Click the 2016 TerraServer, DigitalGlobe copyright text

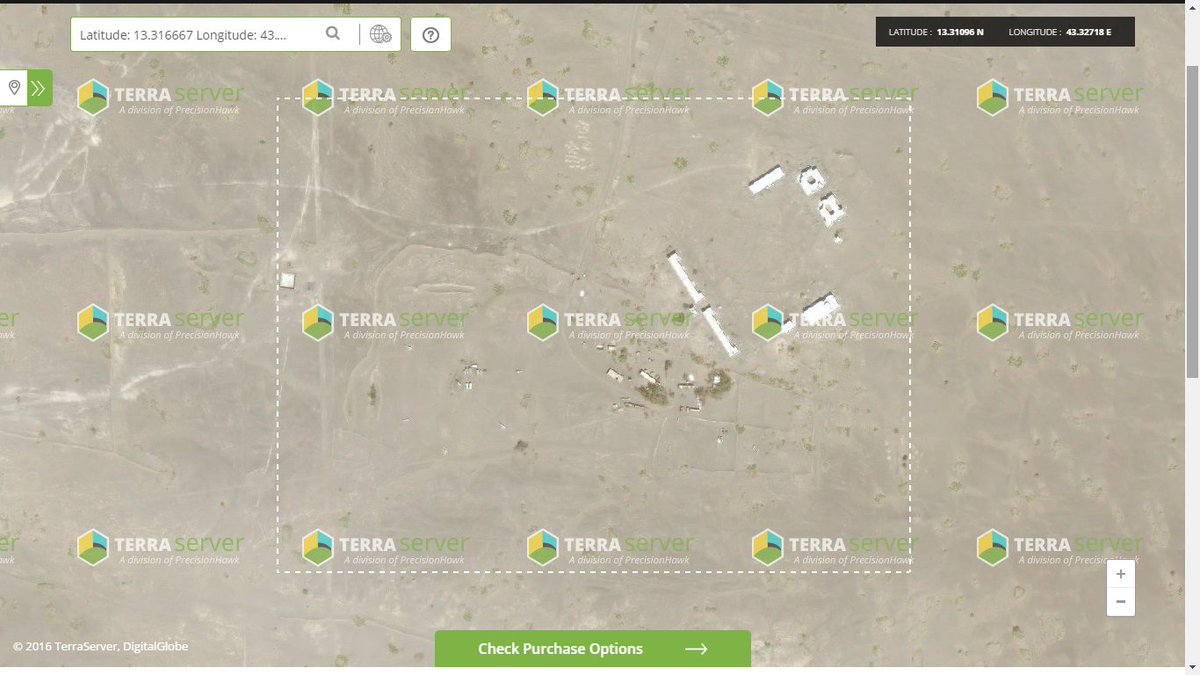point(100,646)
